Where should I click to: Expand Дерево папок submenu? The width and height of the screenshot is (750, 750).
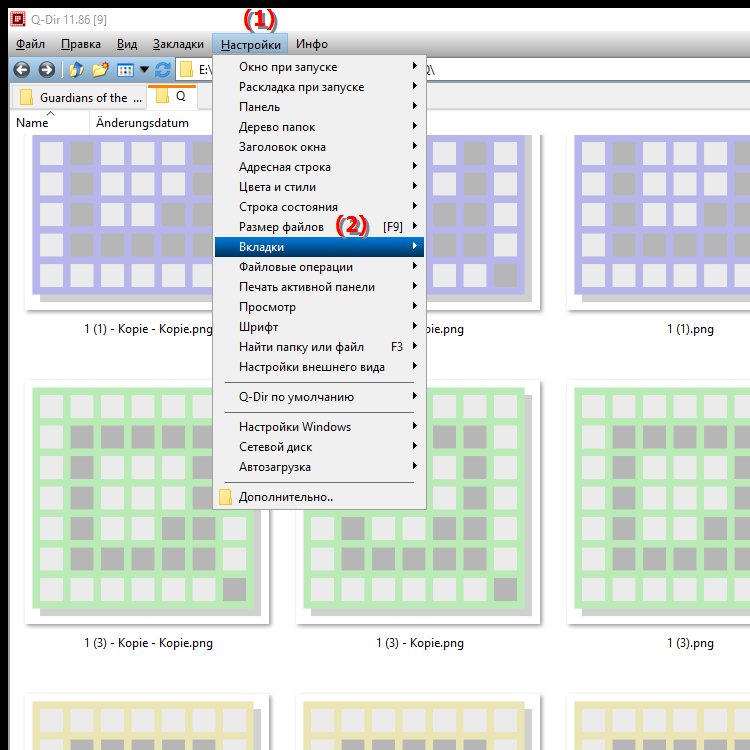click(319, 127)
